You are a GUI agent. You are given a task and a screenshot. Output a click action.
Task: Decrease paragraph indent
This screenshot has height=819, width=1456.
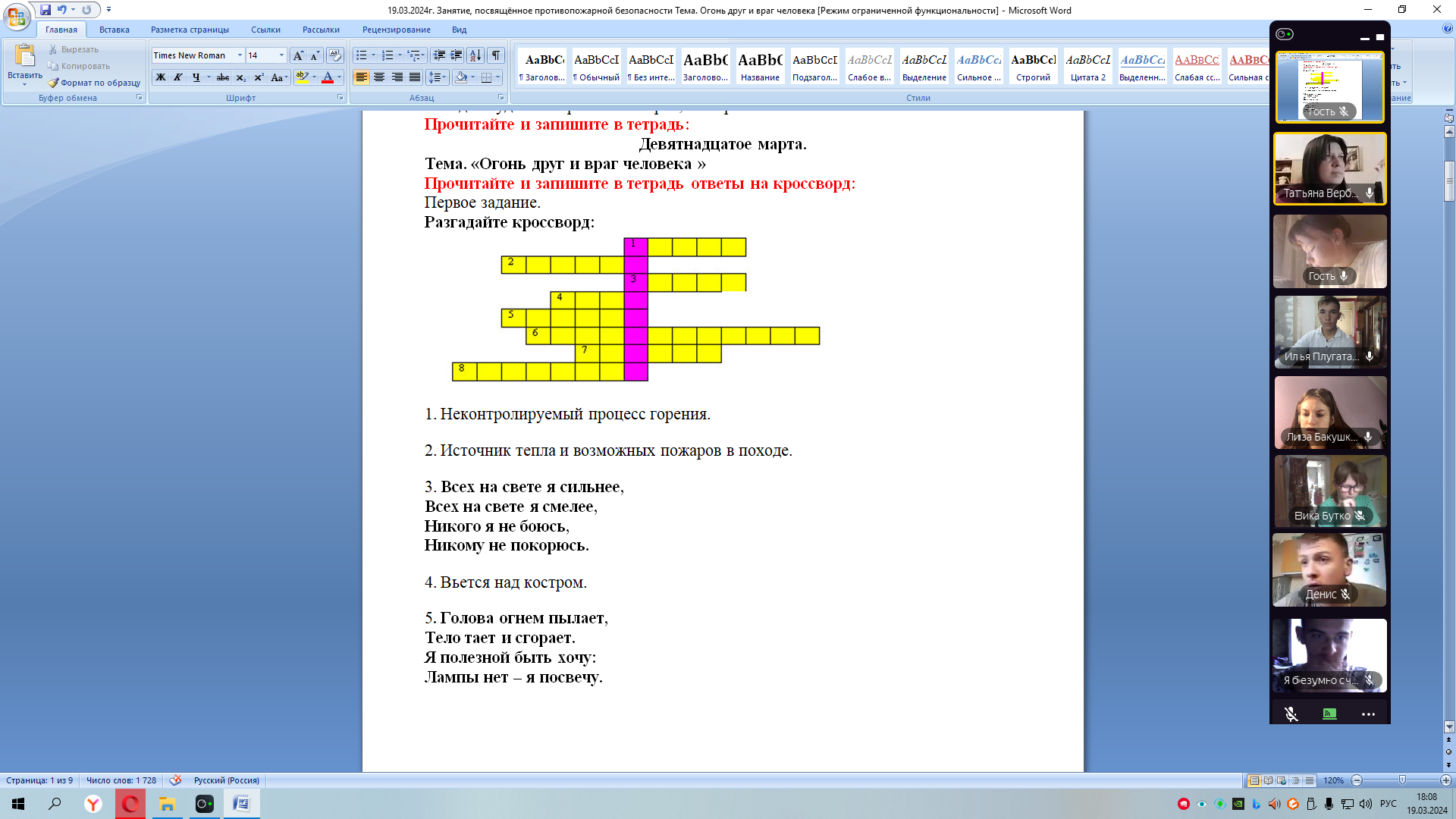point(439,55)
